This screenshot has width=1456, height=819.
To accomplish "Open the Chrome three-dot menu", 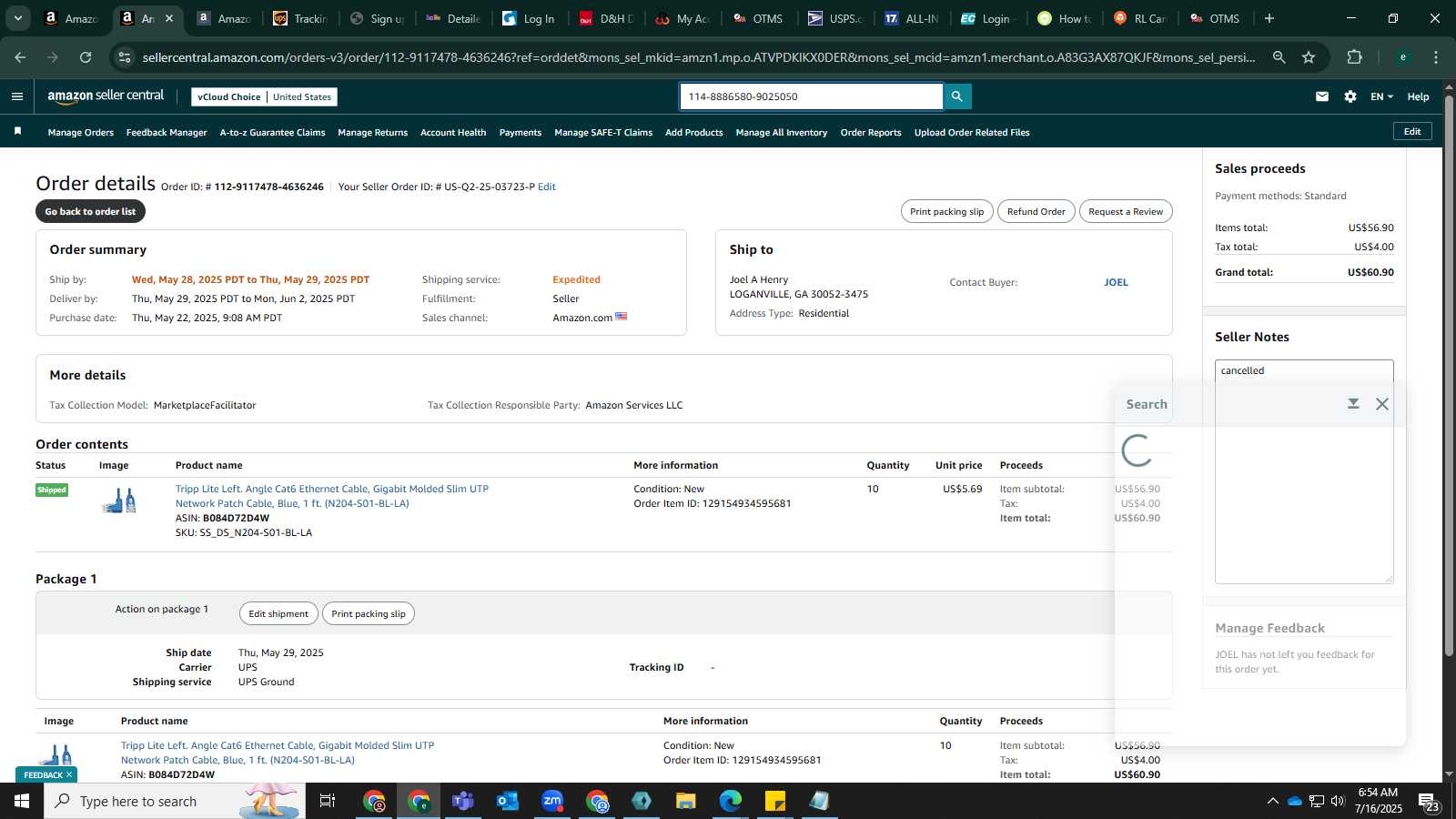I will pyautogui.click(x=1436, y=57).
